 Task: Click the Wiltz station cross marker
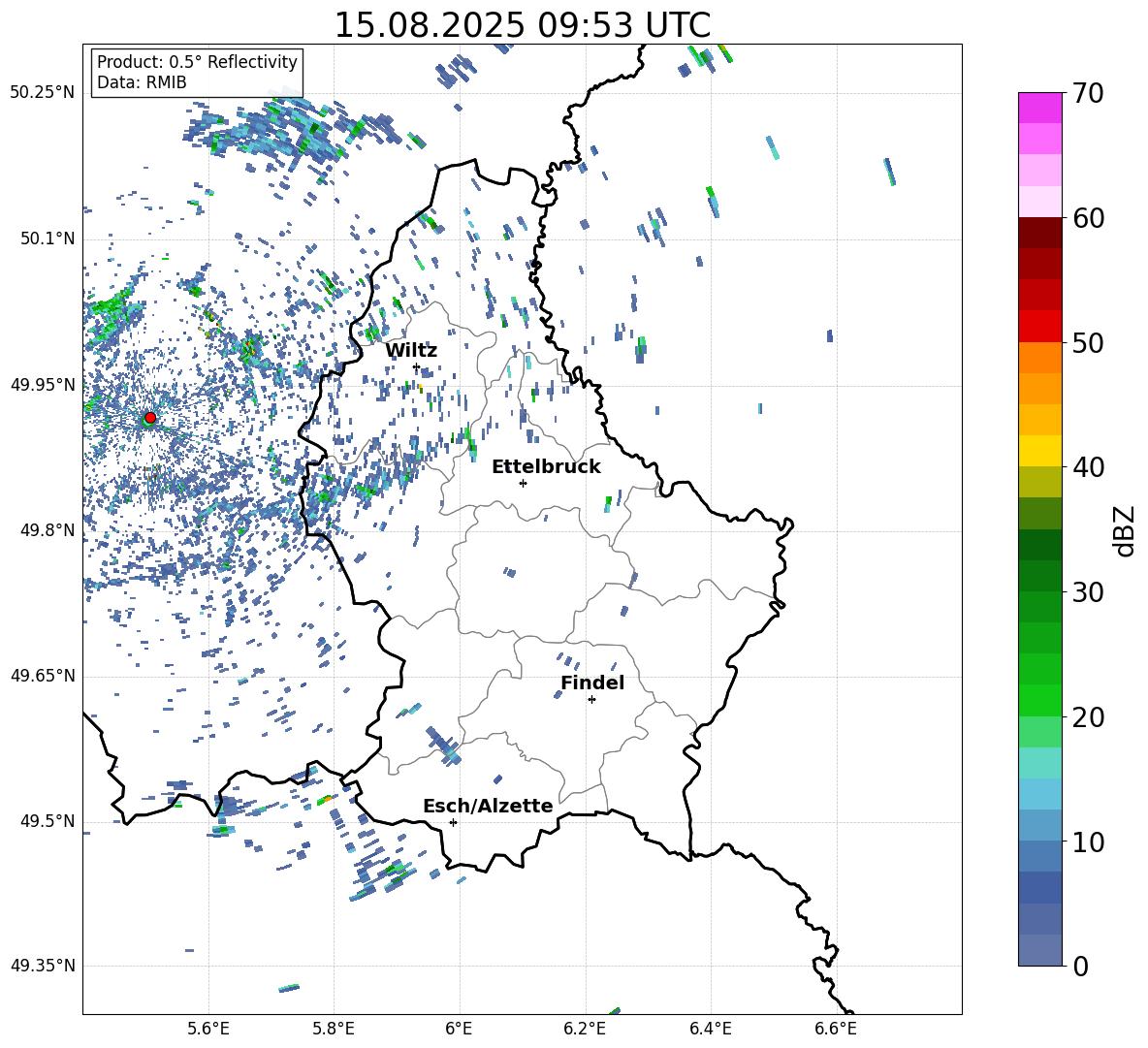[x=417, y=366]
